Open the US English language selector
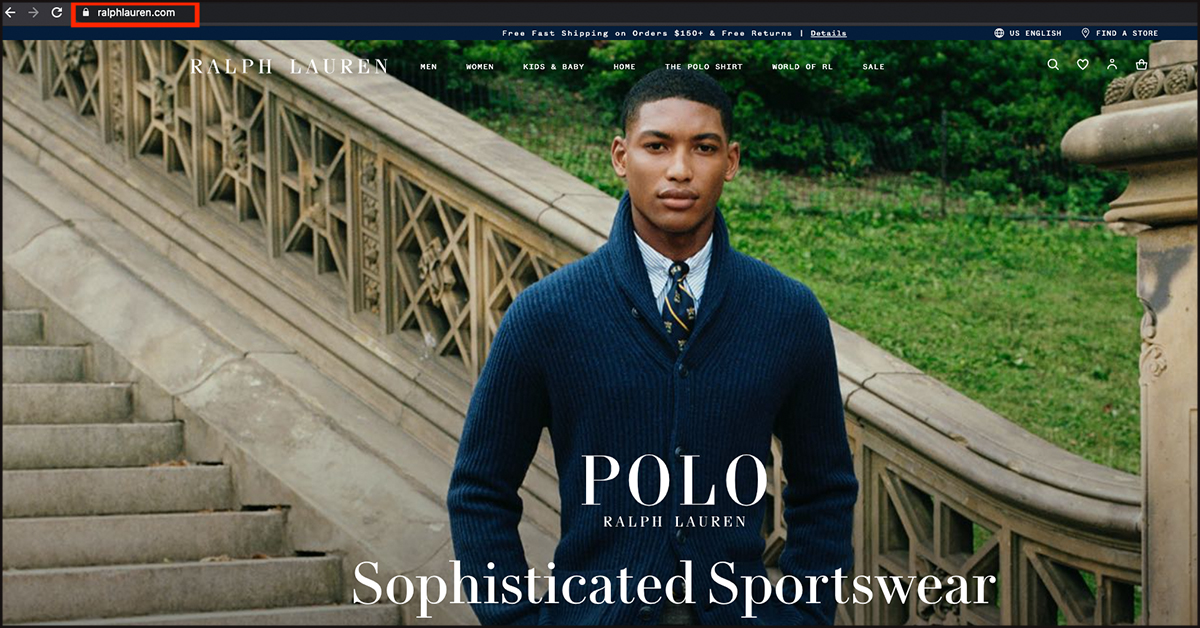The width and height of the screenshot is (1200, 628). pyautogui.click(x=1028, y=33)
